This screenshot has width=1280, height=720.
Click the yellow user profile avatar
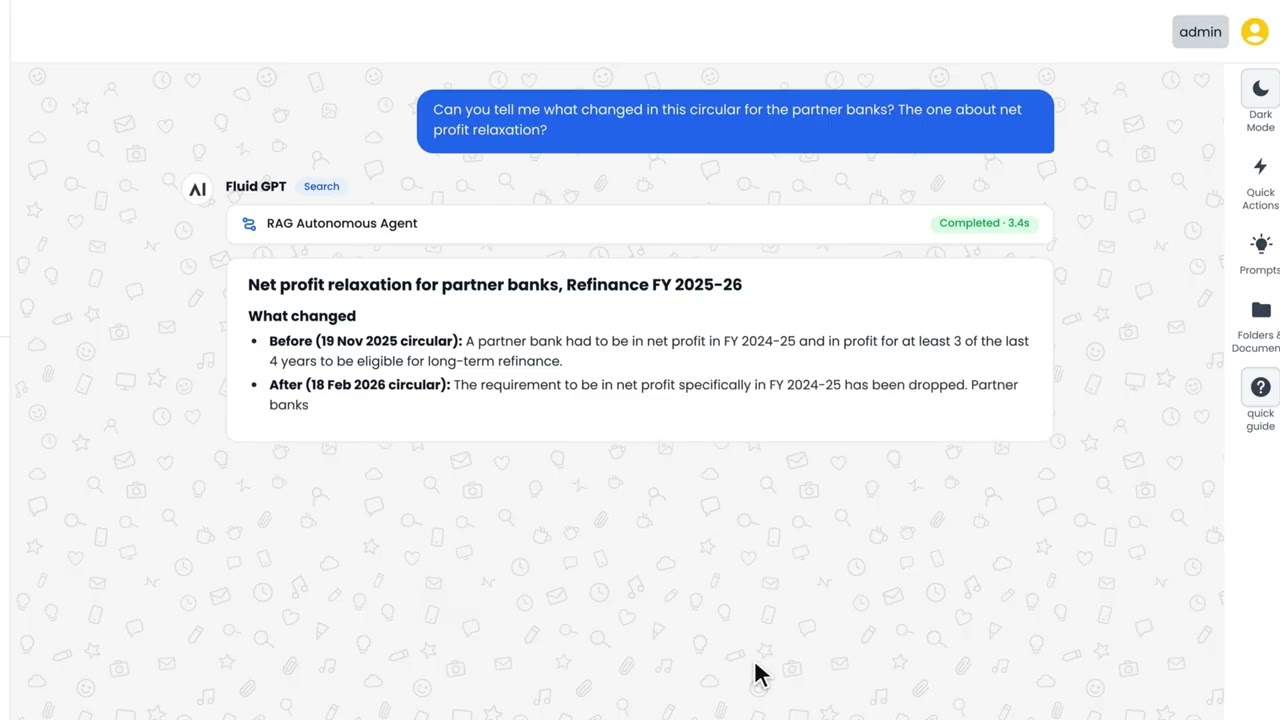click(x=1254, y=32)
